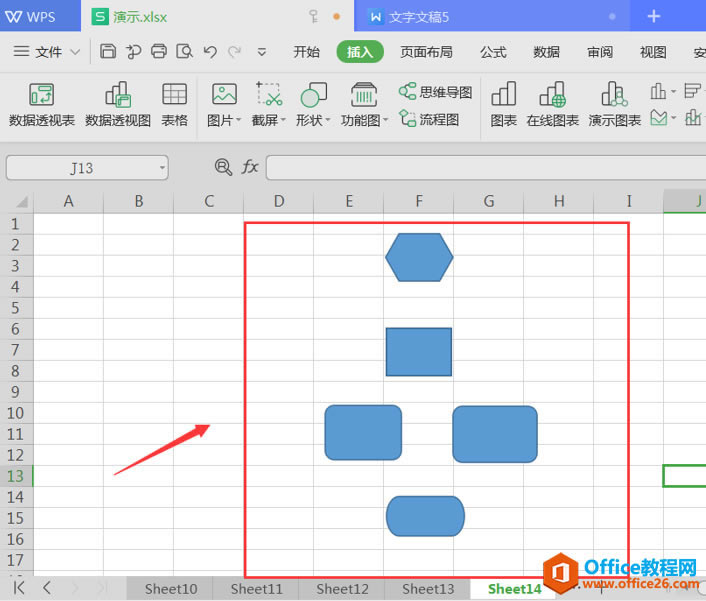This screenshot has height=601, width=706.
Task: Switch to Sheet12 tab
Action: point(342,589)
